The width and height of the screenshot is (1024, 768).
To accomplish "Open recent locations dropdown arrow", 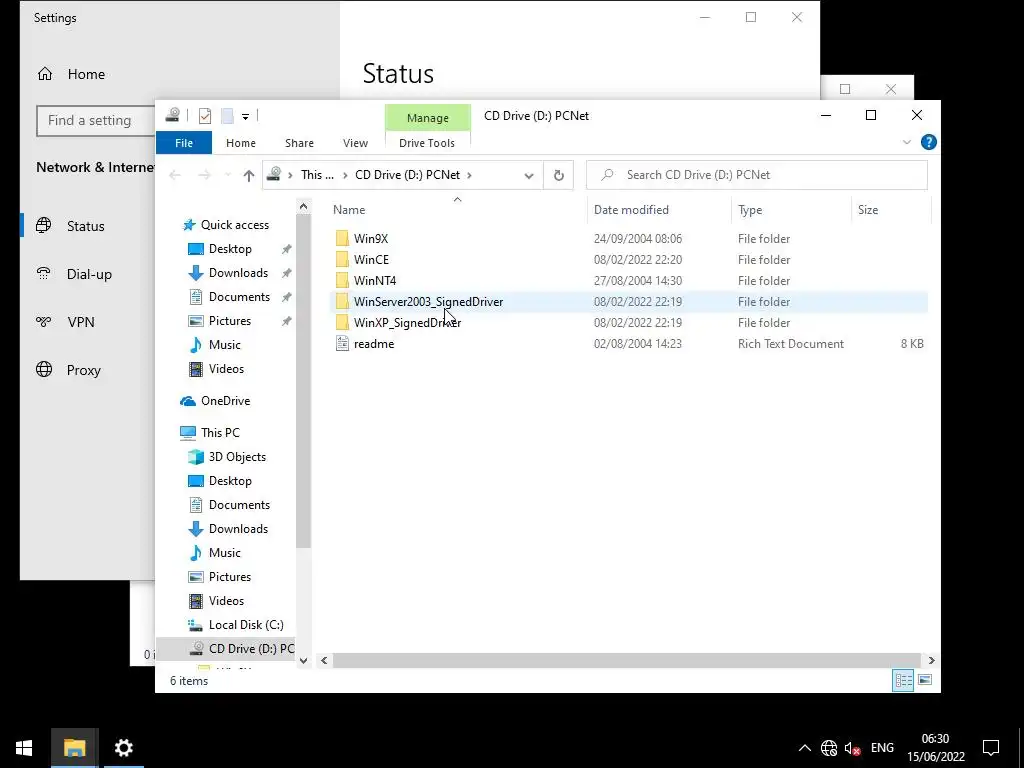I will tap(227, 175).
